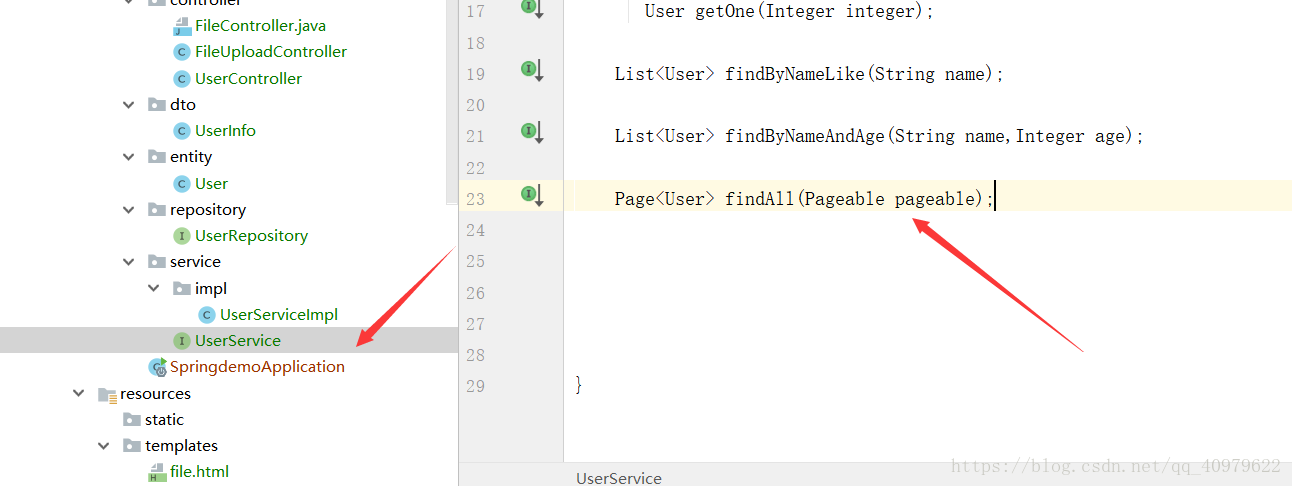Open User entity class
Viewport: 1292px width, 486px height.
click(x=211, y=183)
